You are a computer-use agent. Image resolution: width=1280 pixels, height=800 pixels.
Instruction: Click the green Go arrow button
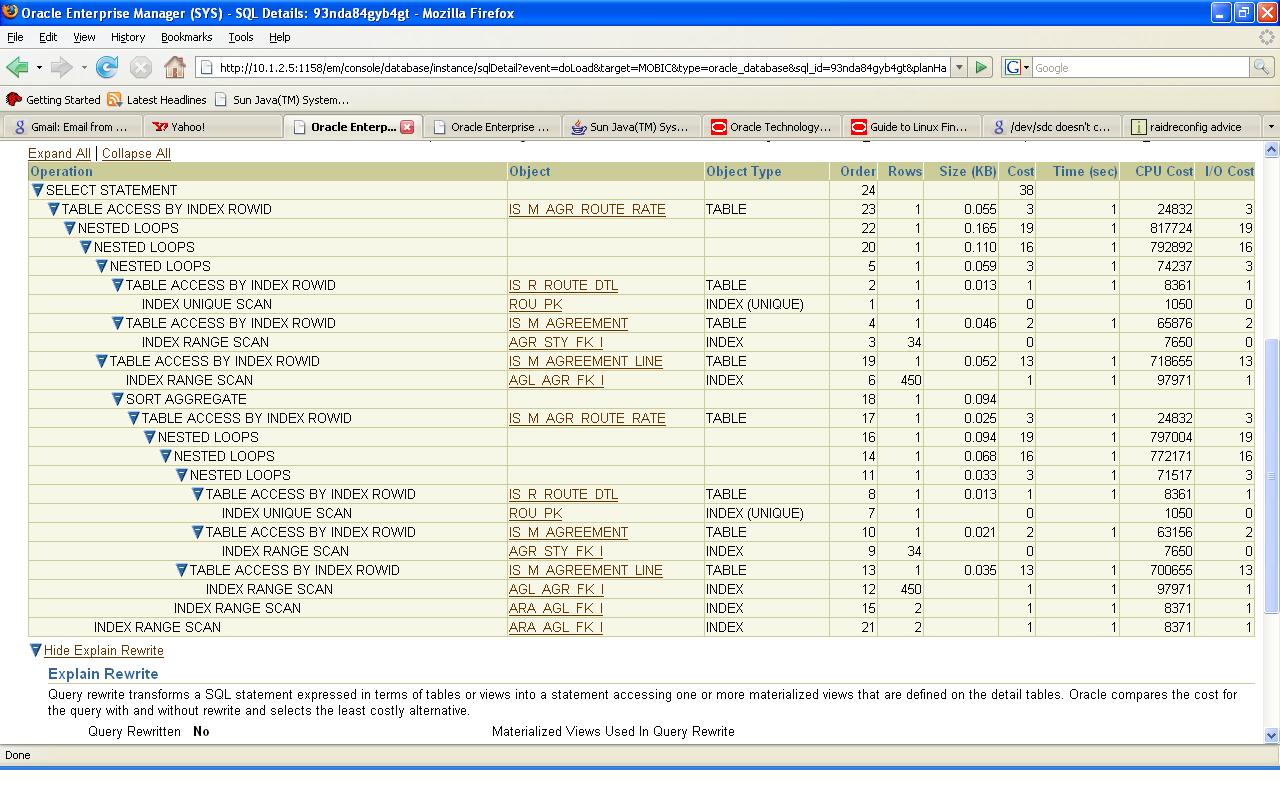(981, 67)
